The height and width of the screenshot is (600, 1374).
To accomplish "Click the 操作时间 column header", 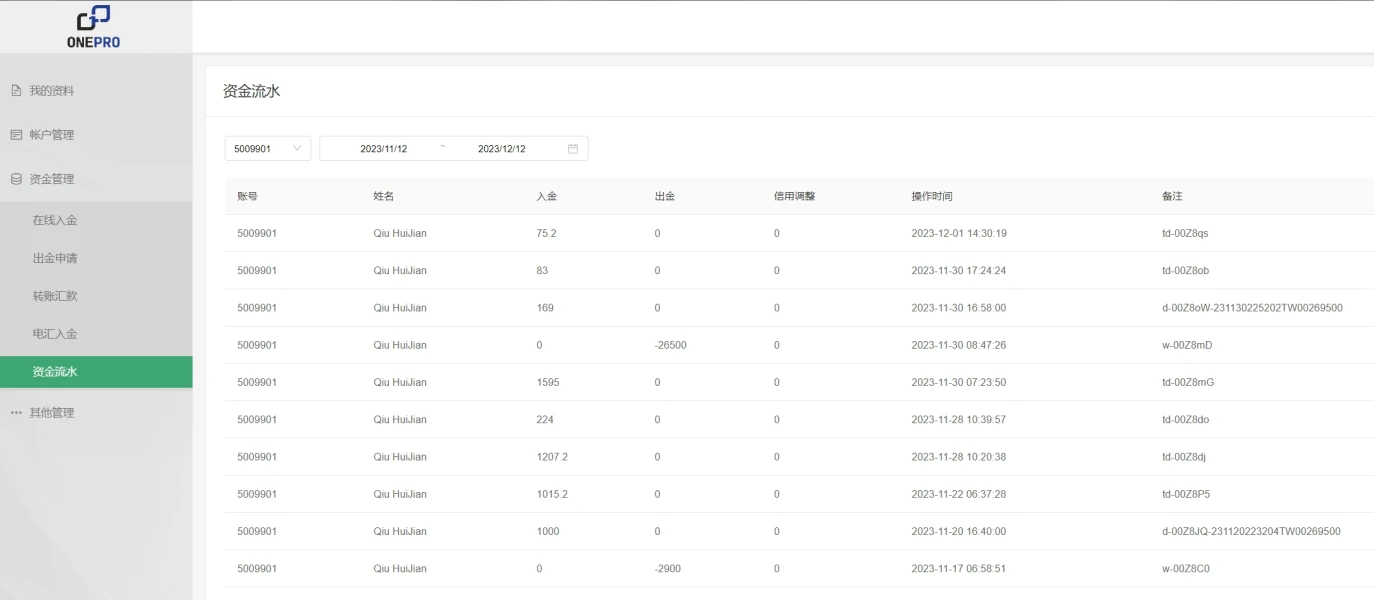I will pos(931,196).
